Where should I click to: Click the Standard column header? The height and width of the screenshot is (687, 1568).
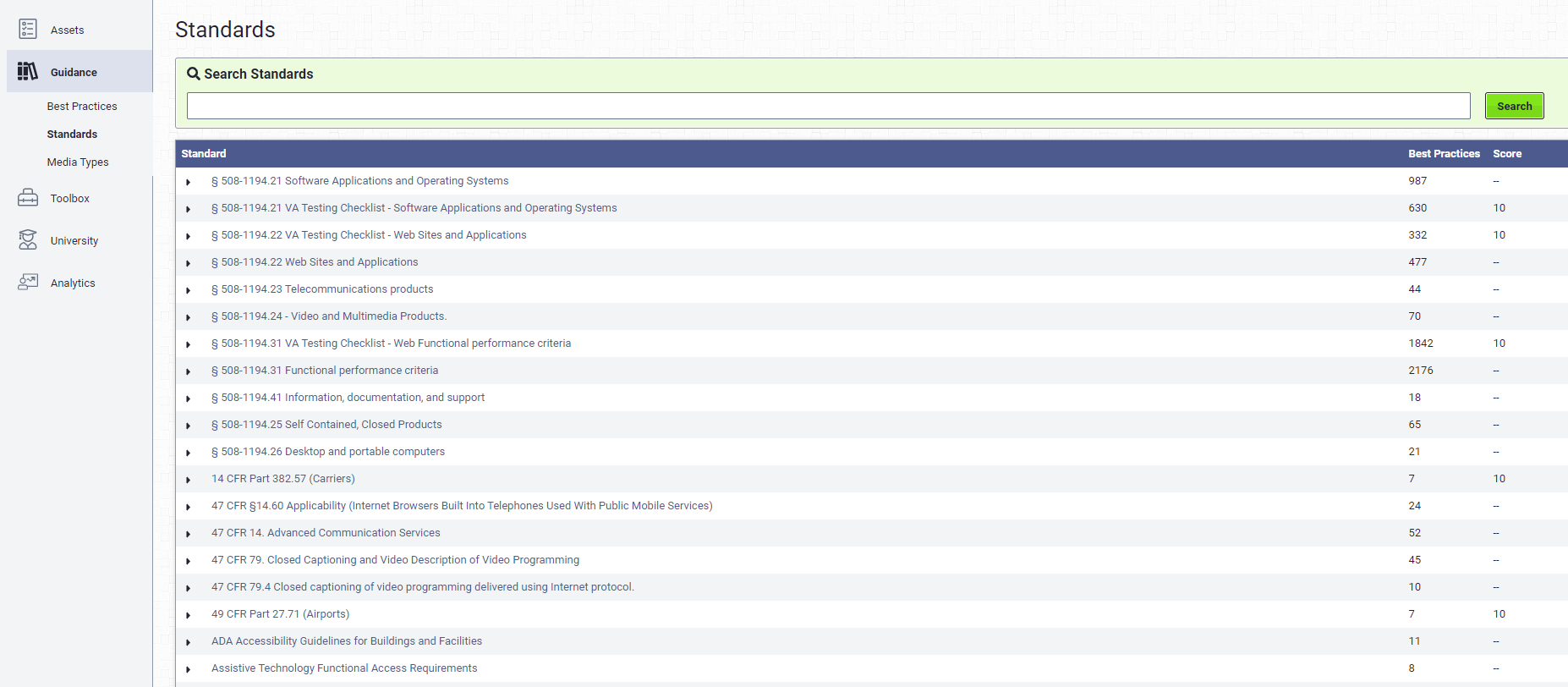(204, 153)
